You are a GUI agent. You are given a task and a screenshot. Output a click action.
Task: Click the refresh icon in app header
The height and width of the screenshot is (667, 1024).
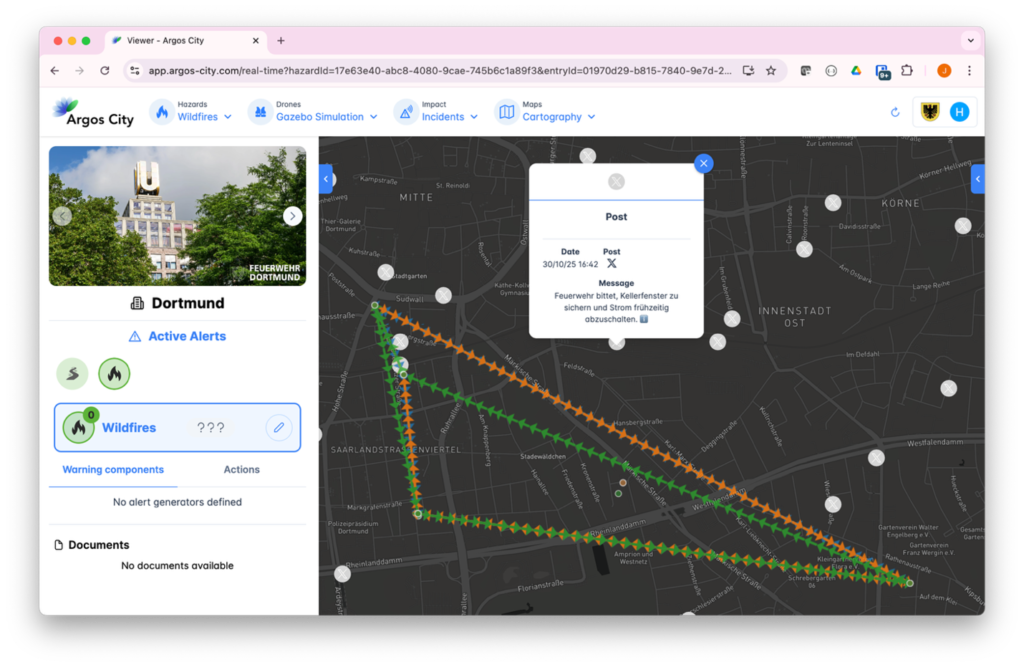(895, 112)
